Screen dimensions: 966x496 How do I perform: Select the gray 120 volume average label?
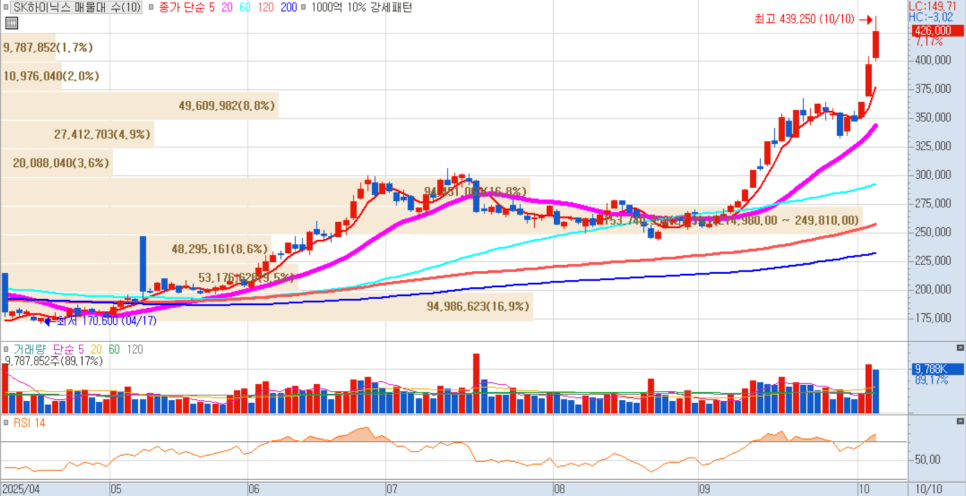(135, 349)
